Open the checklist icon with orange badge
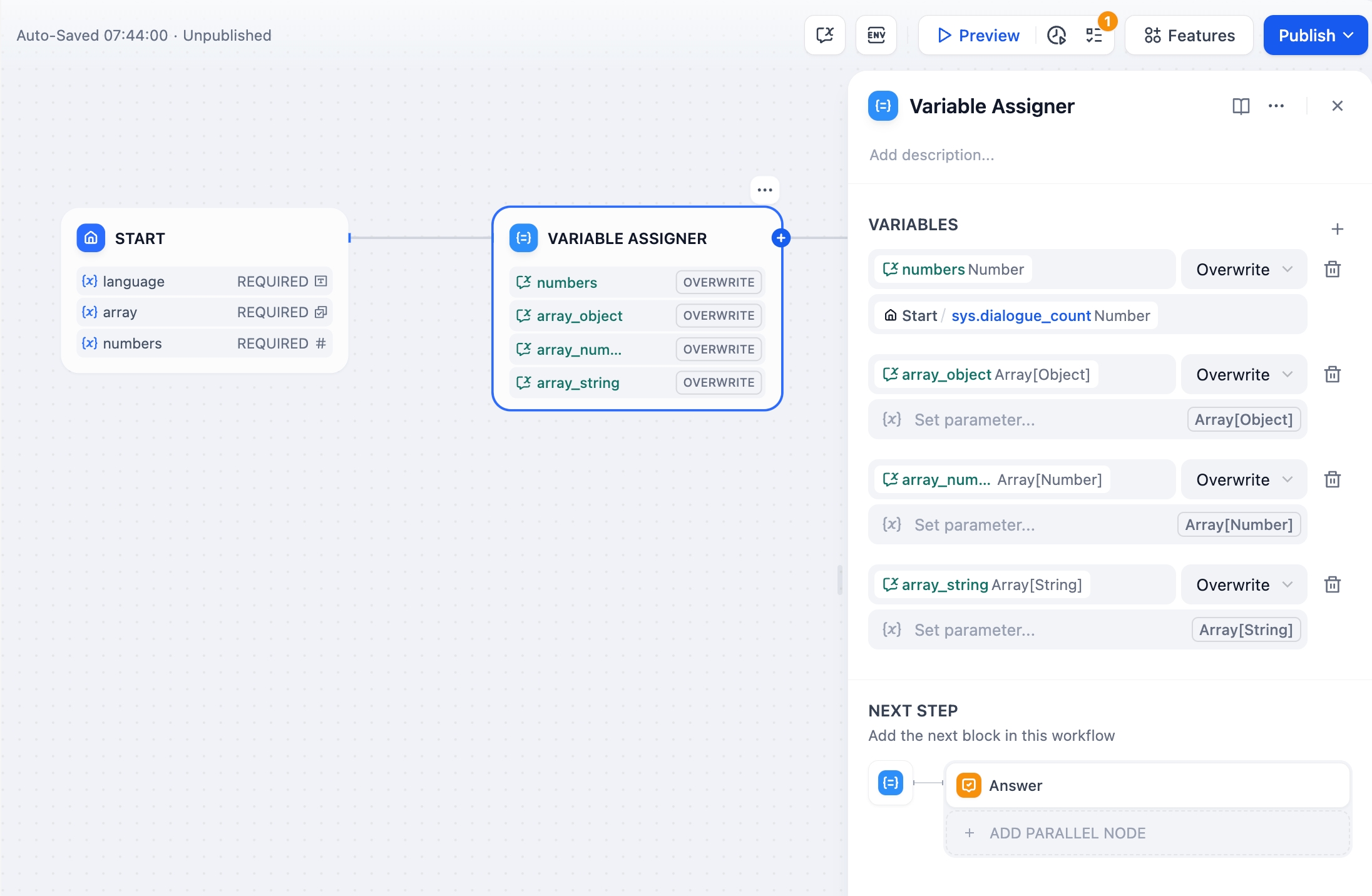This screenshot has height=896, width=1372. click(1094, 35)
